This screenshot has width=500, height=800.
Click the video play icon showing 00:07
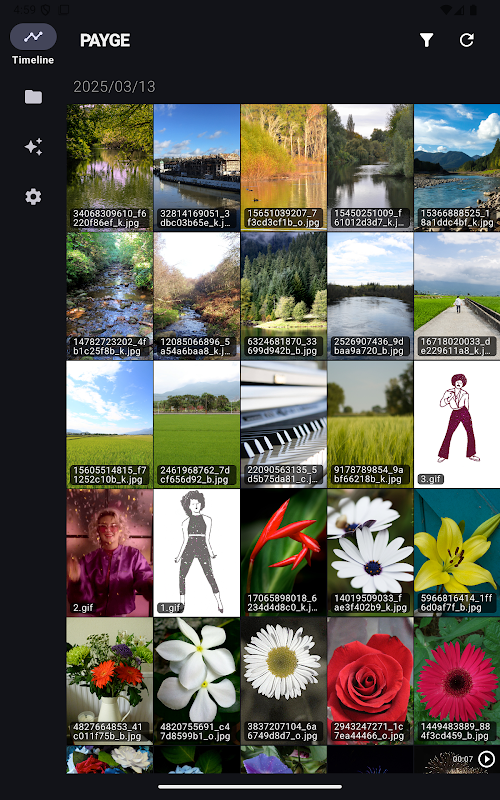click(x=486, y=759)
